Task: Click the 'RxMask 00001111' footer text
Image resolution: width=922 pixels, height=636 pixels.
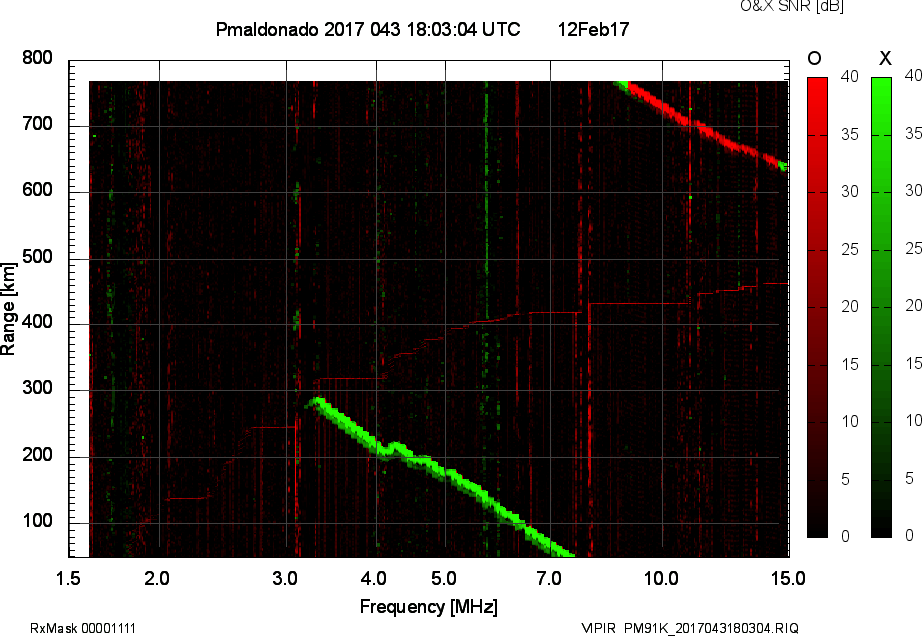Action: click(x=83, y=628)
